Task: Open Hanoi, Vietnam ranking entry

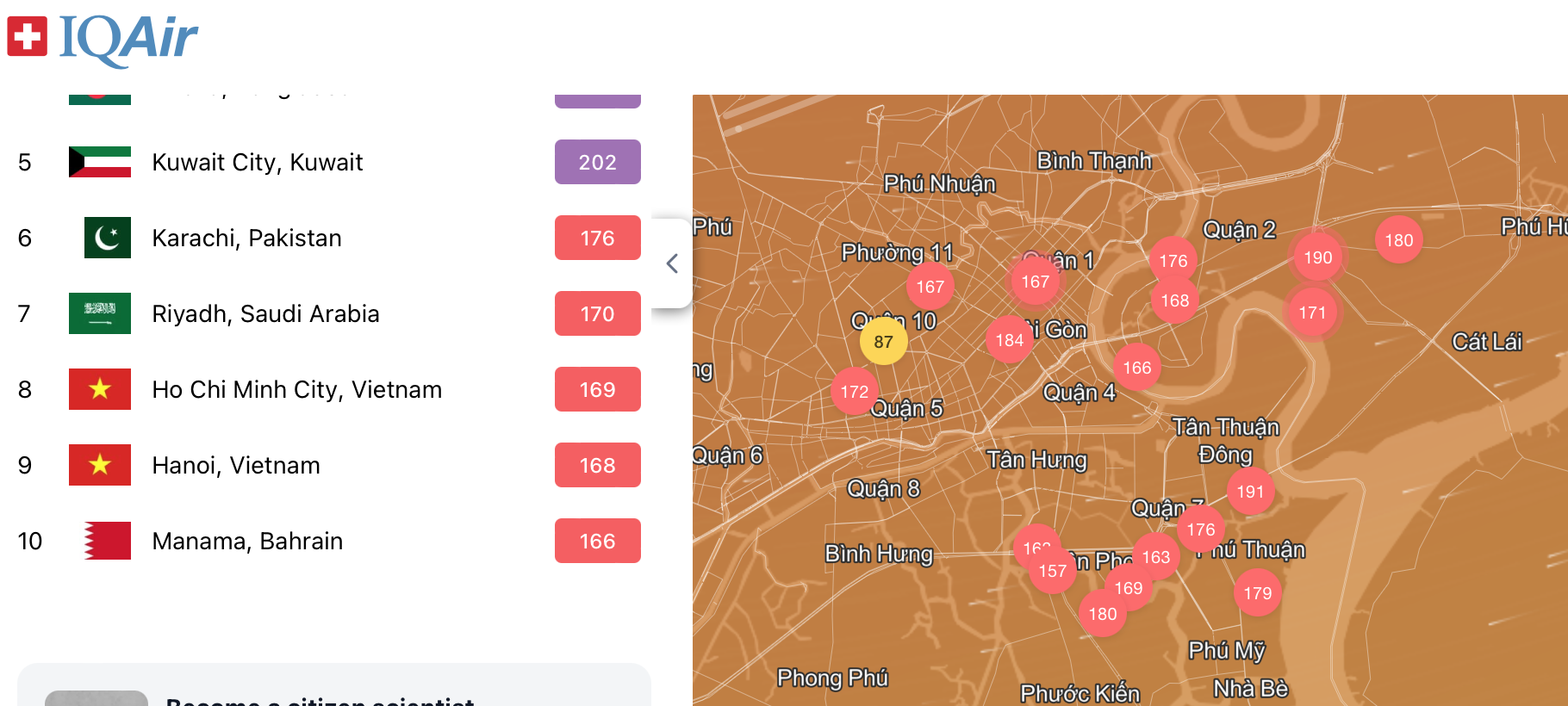Action: [236, 465]
